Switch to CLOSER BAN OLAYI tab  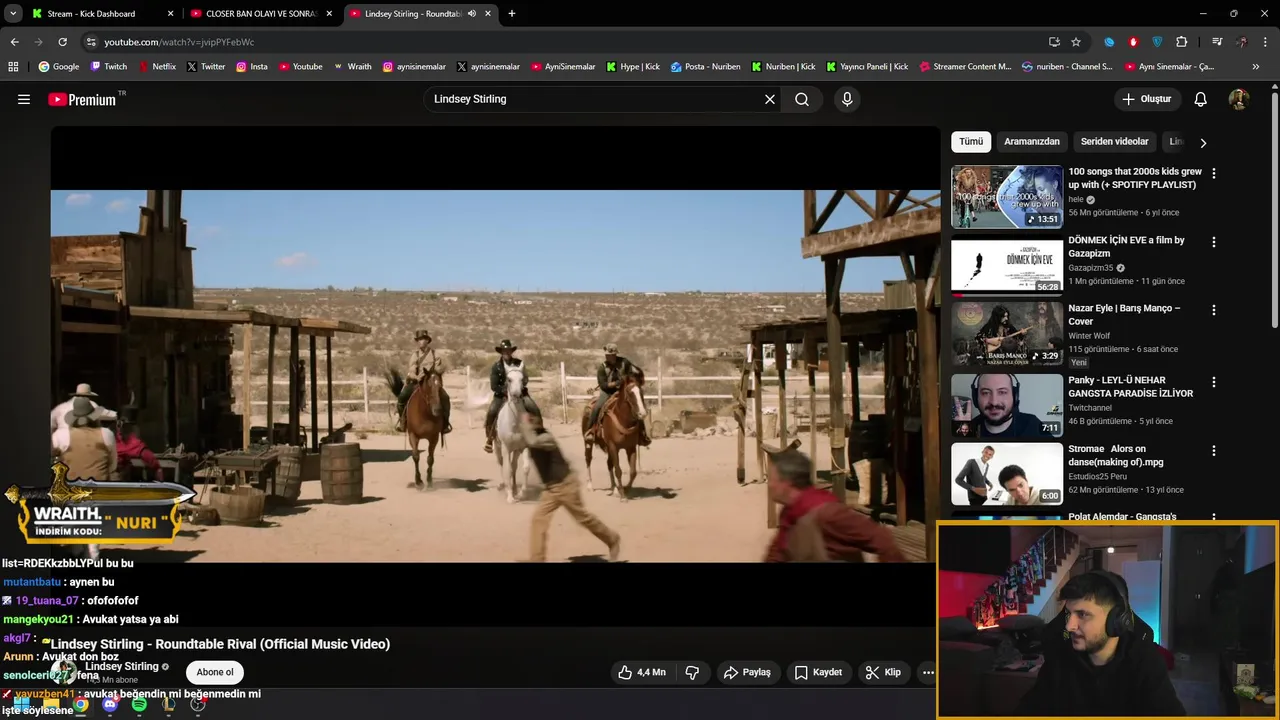click(x=260, y=14)
